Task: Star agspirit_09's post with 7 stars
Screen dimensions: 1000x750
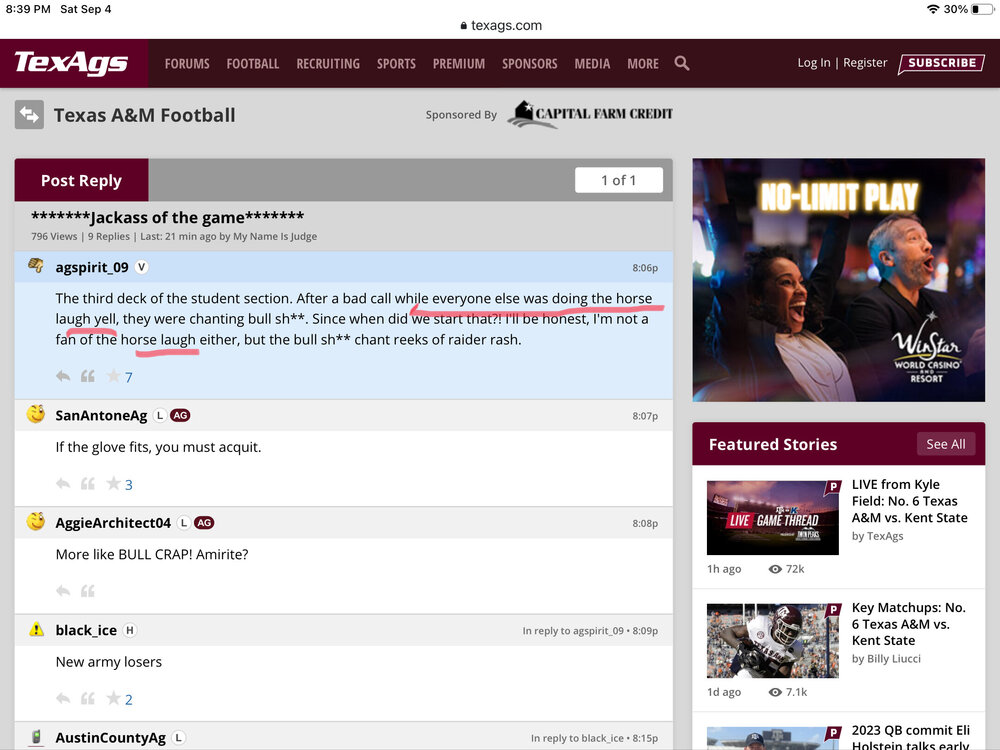Action: [x=113, y=376]
